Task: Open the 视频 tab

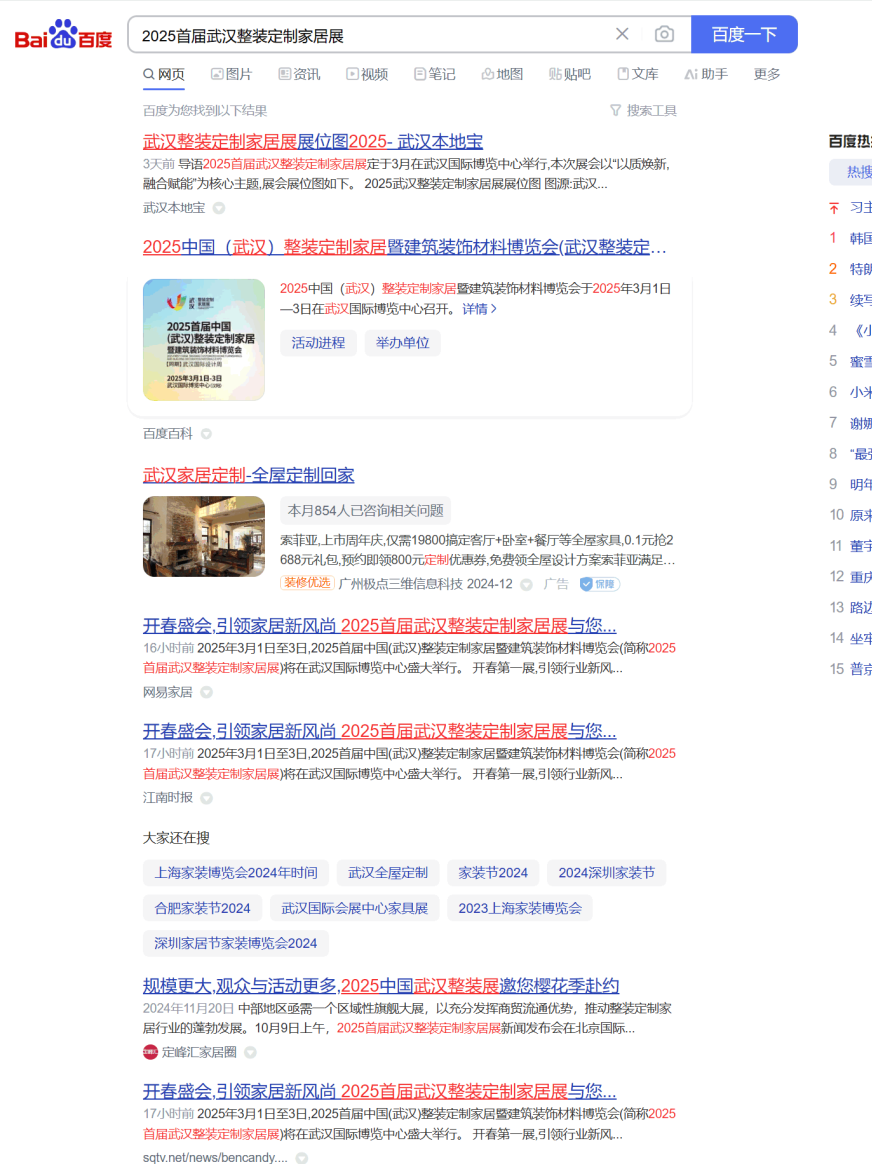Action: [x=367, y=74]
